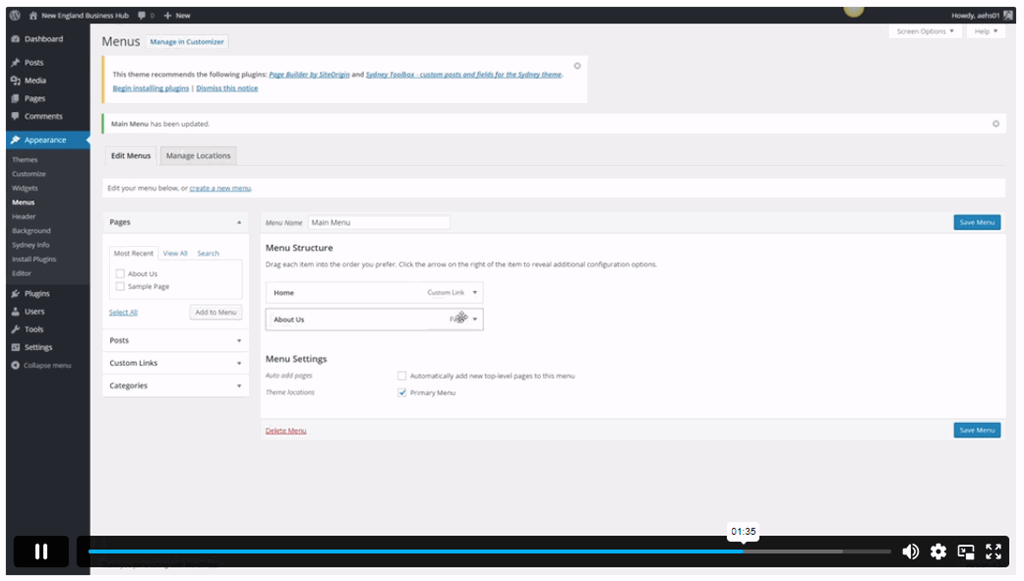The image size is (1024, 581).
Task: Click the Collapse menu arrow icon
Action: (x=16, y=366)
